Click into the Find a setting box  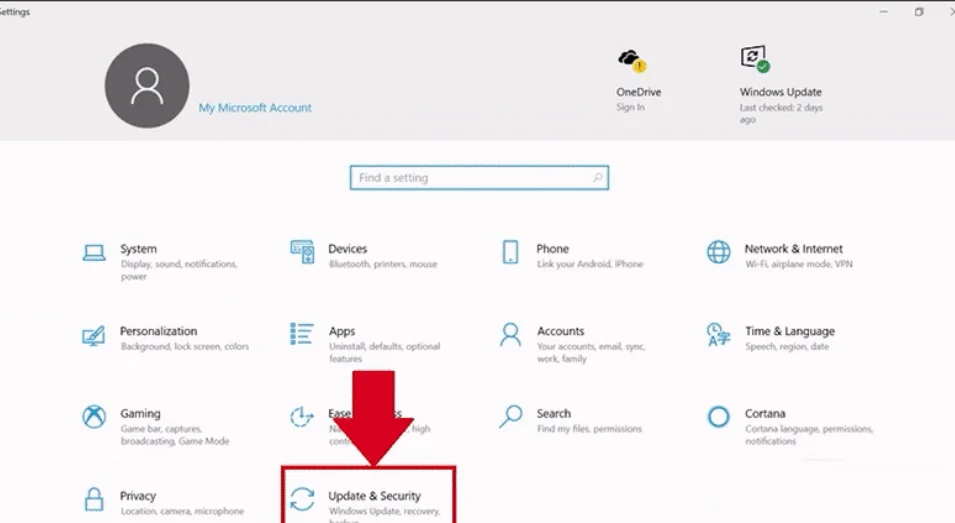point(470,178)
